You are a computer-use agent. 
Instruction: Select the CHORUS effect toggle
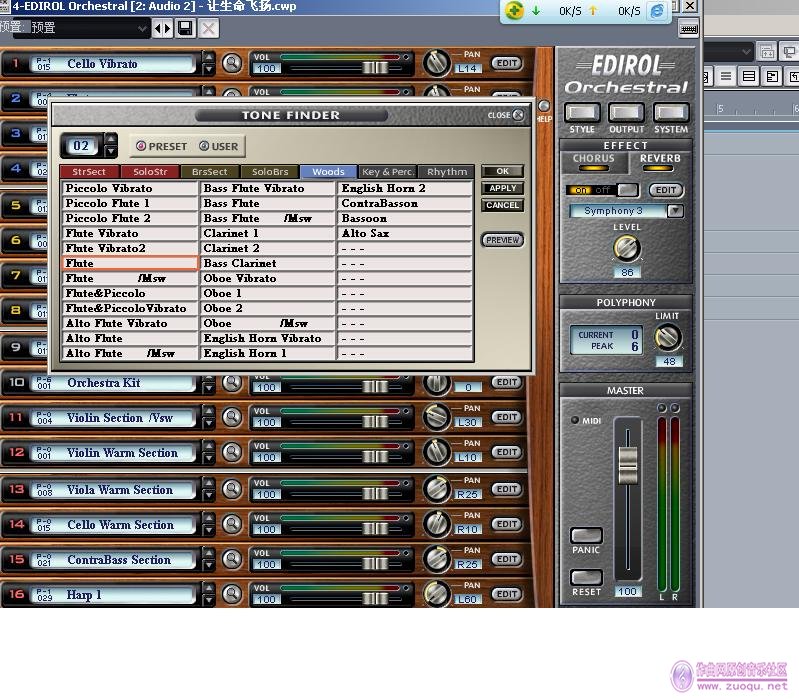594,163
